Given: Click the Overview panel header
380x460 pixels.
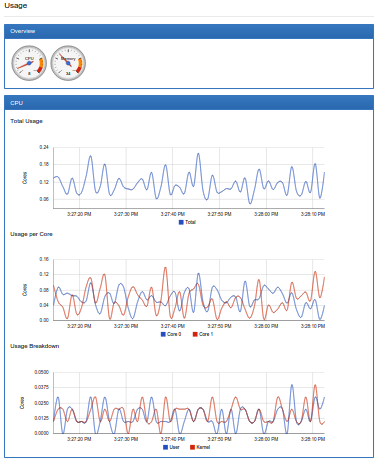Looking at the screenshot, I should [x=189, y=31].
